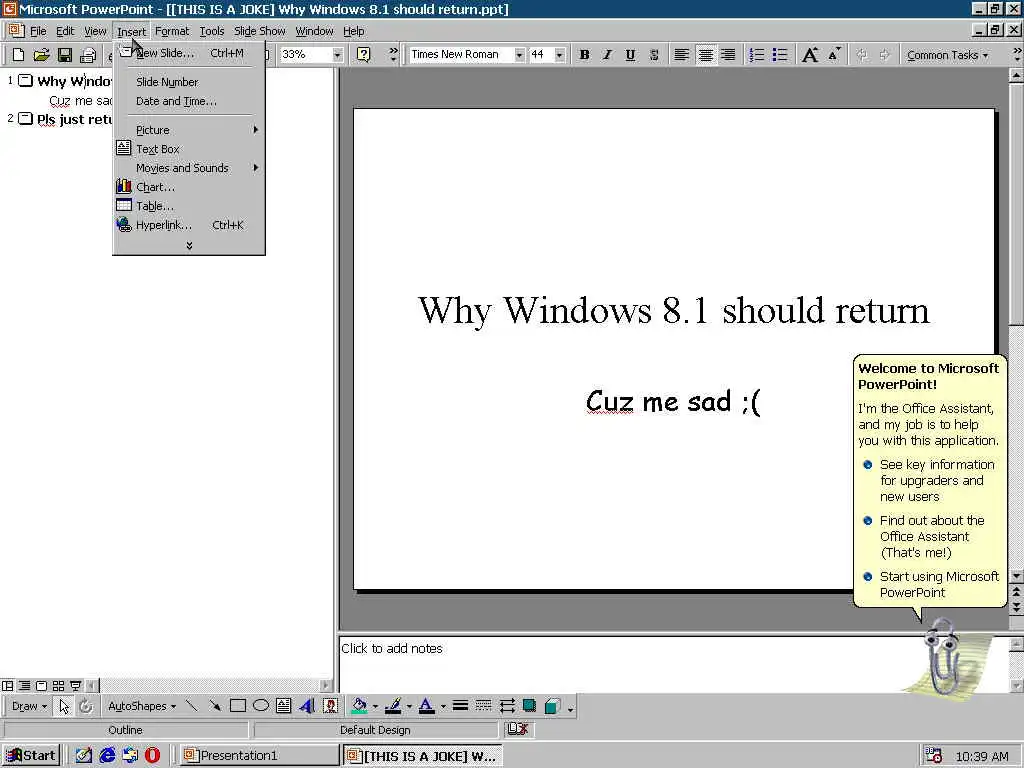Select the Line drawing tool
The width and height of the screenshot is (1024, 768).
191,706
